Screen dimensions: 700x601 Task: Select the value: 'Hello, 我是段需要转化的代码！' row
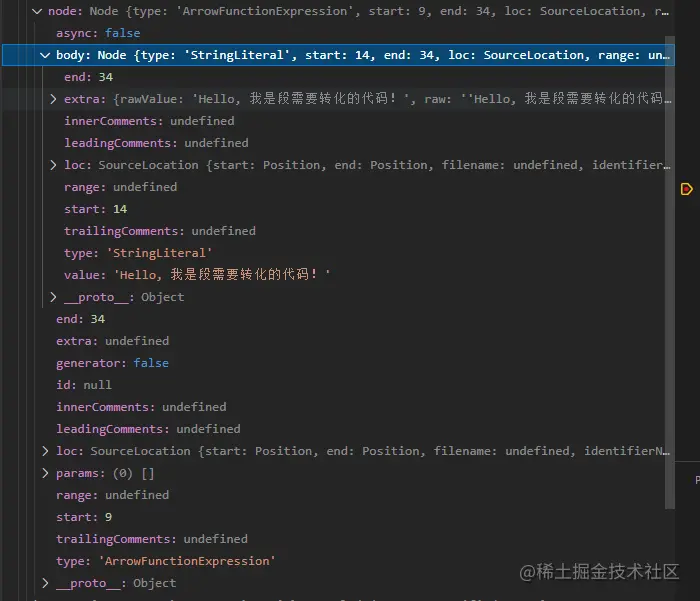[338, 275]
